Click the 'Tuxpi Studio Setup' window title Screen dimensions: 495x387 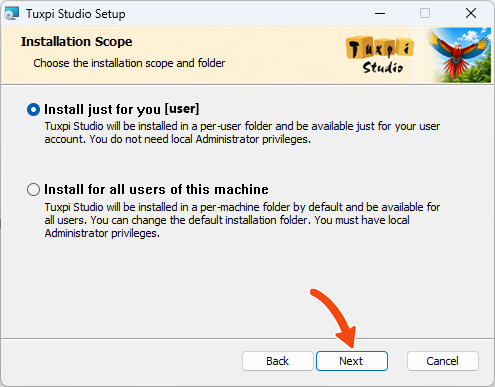click(76, 14)
